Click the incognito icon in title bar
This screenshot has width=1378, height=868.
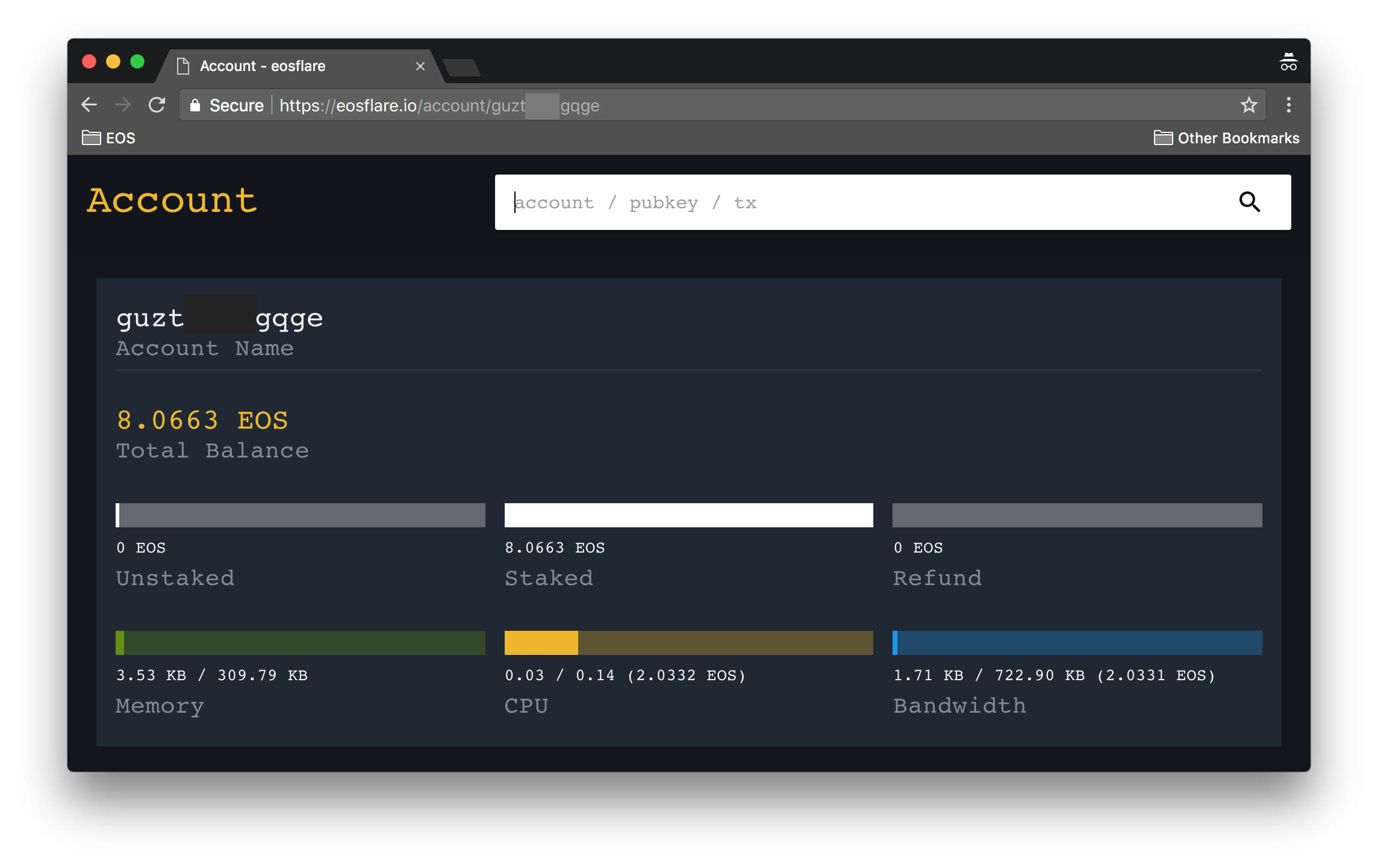click(1288, 63)
